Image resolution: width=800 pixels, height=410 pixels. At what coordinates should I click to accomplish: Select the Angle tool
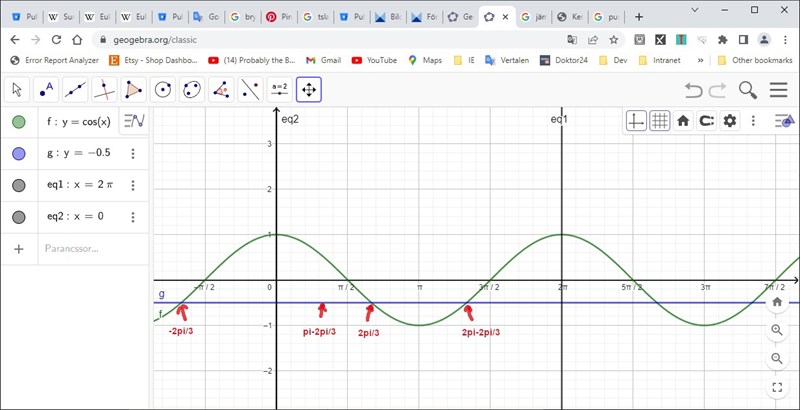[221, 90]
